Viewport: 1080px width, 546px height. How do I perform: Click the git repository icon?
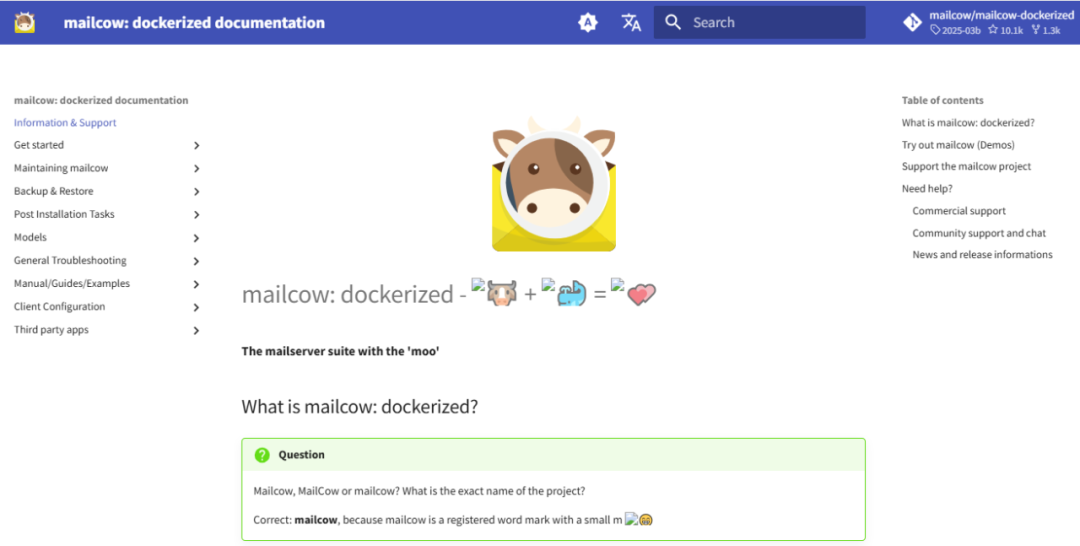[x=912, y=22]
